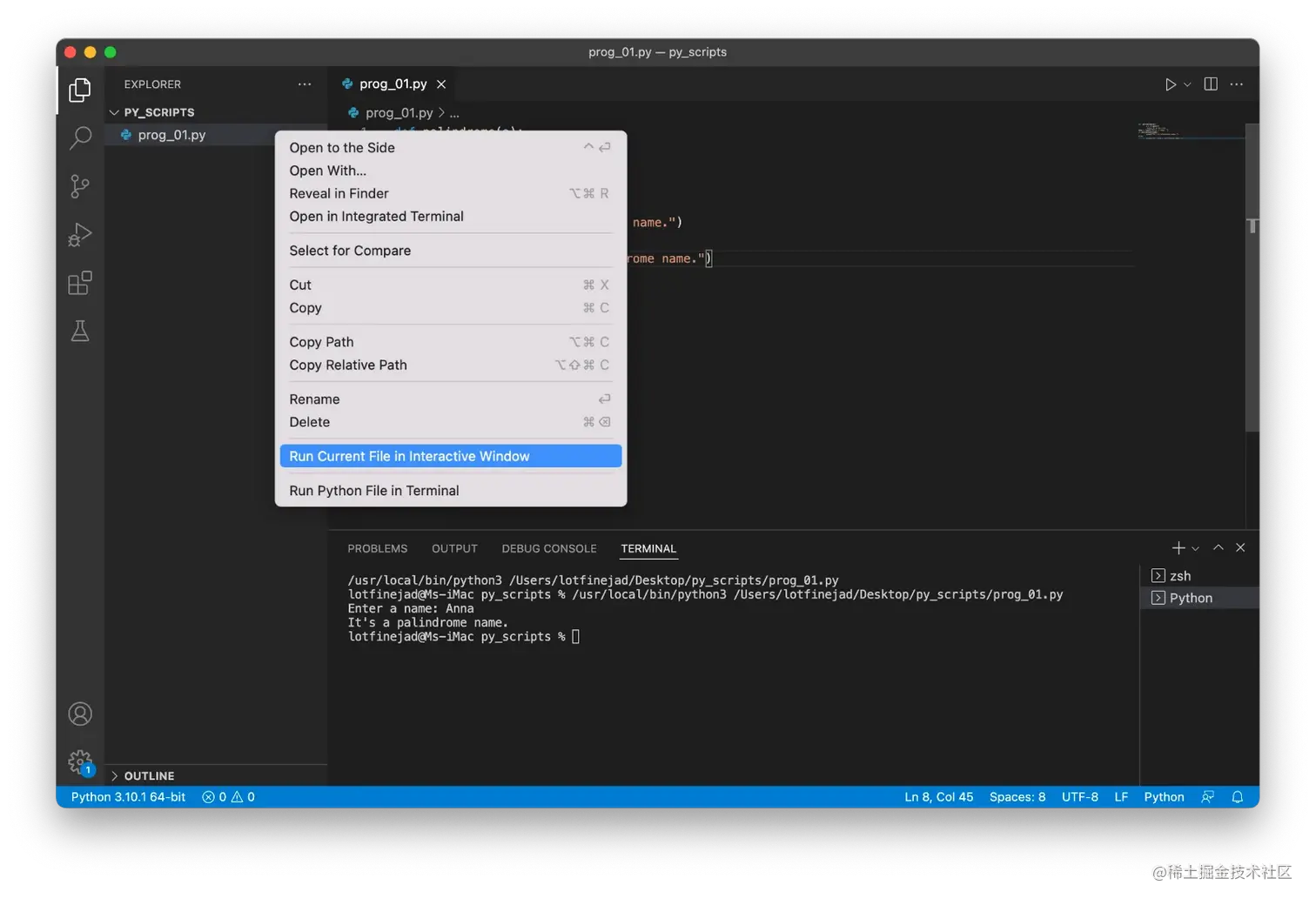Select Rename from context menu

[451, 399]
